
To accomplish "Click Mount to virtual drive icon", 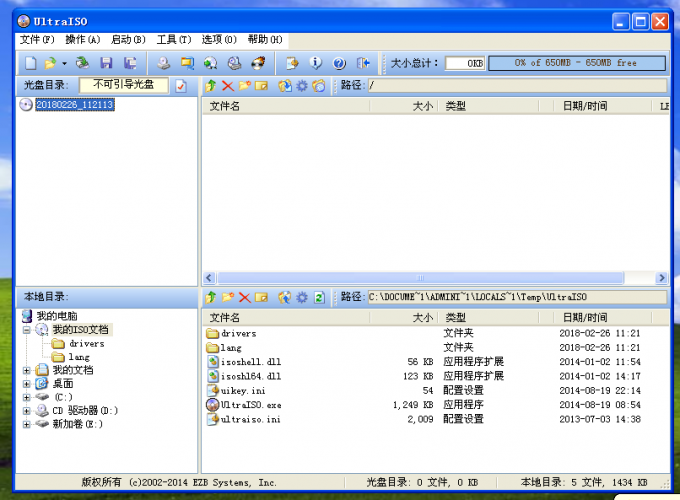I will [x=234, y=63].
